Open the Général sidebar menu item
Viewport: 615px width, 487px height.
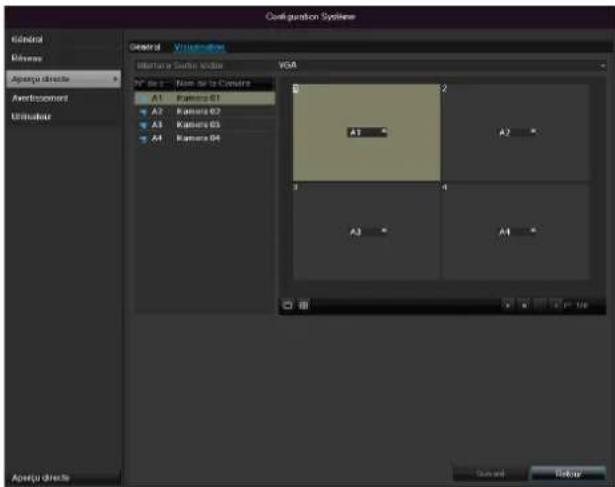point(27,40)
